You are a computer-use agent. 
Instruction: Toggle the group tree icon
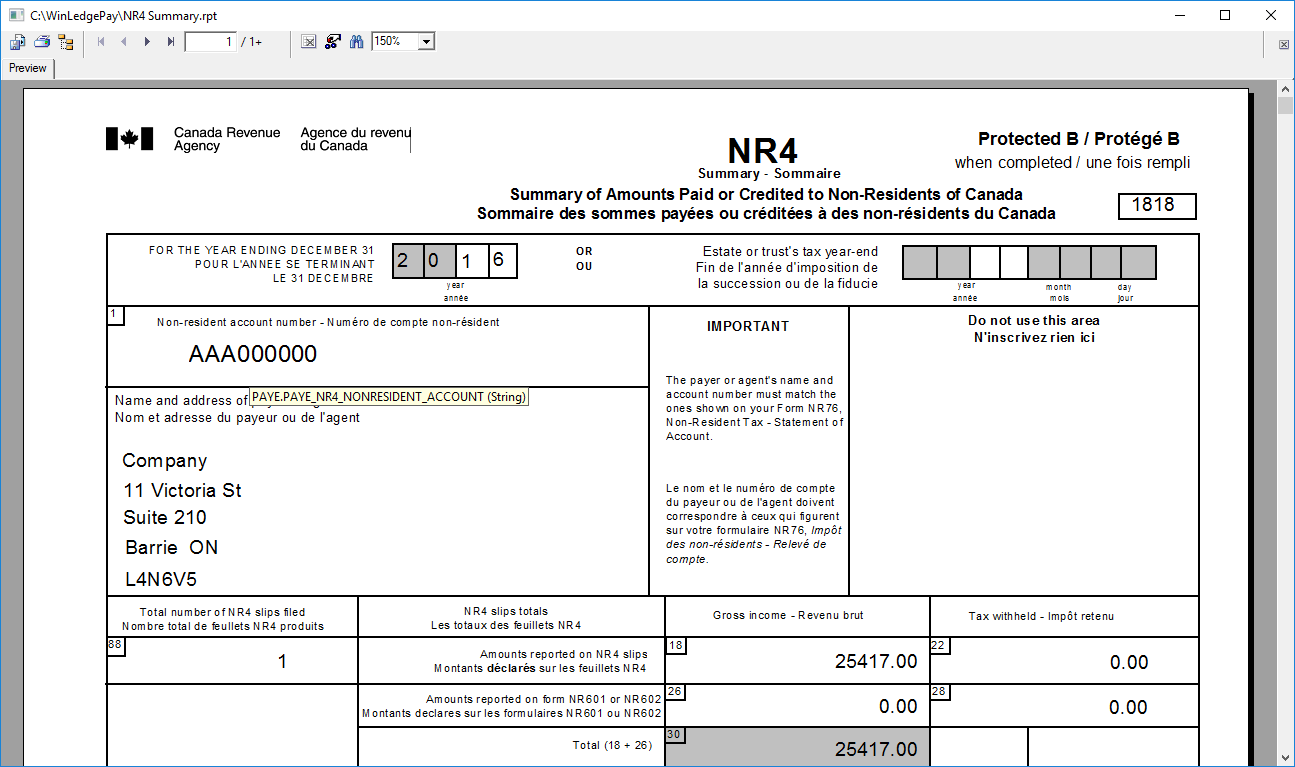[x=66, y=42]
